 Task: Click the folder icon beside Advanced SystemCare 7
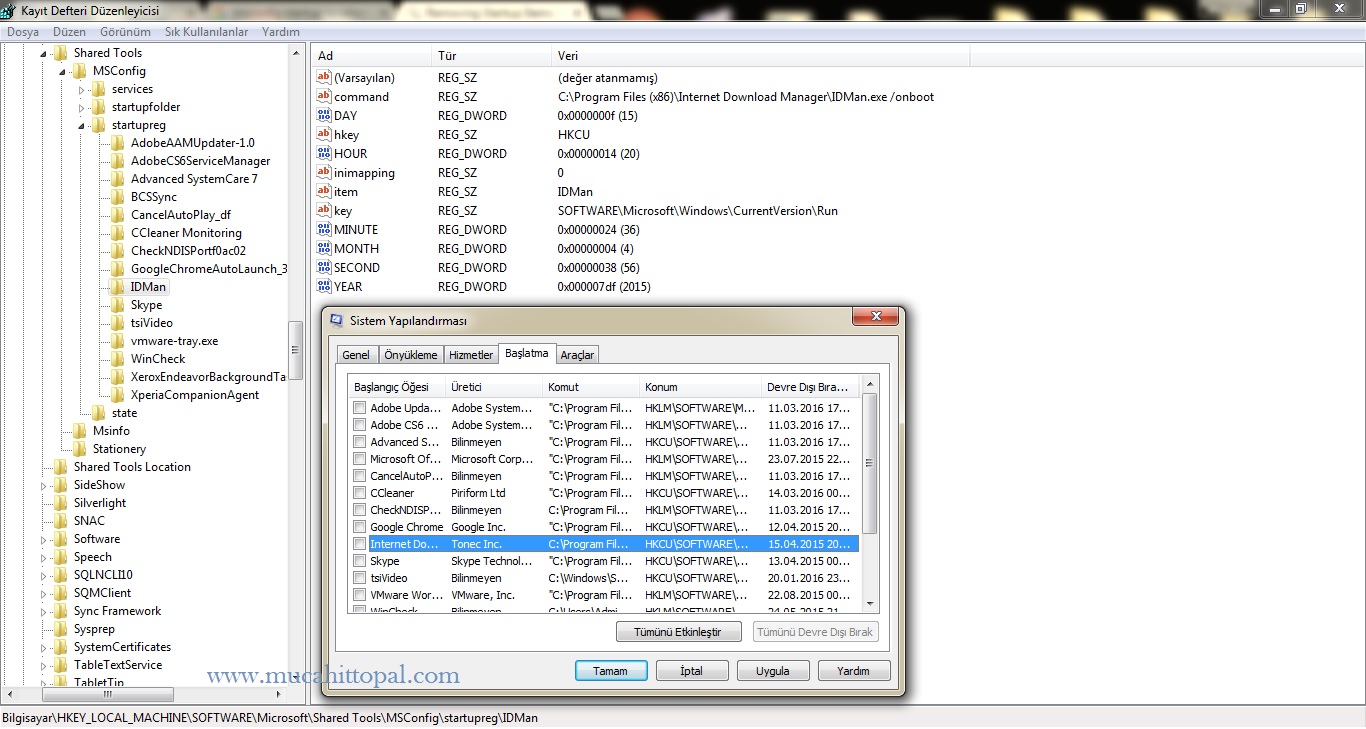pyautogui.click(x=118, y=179)
